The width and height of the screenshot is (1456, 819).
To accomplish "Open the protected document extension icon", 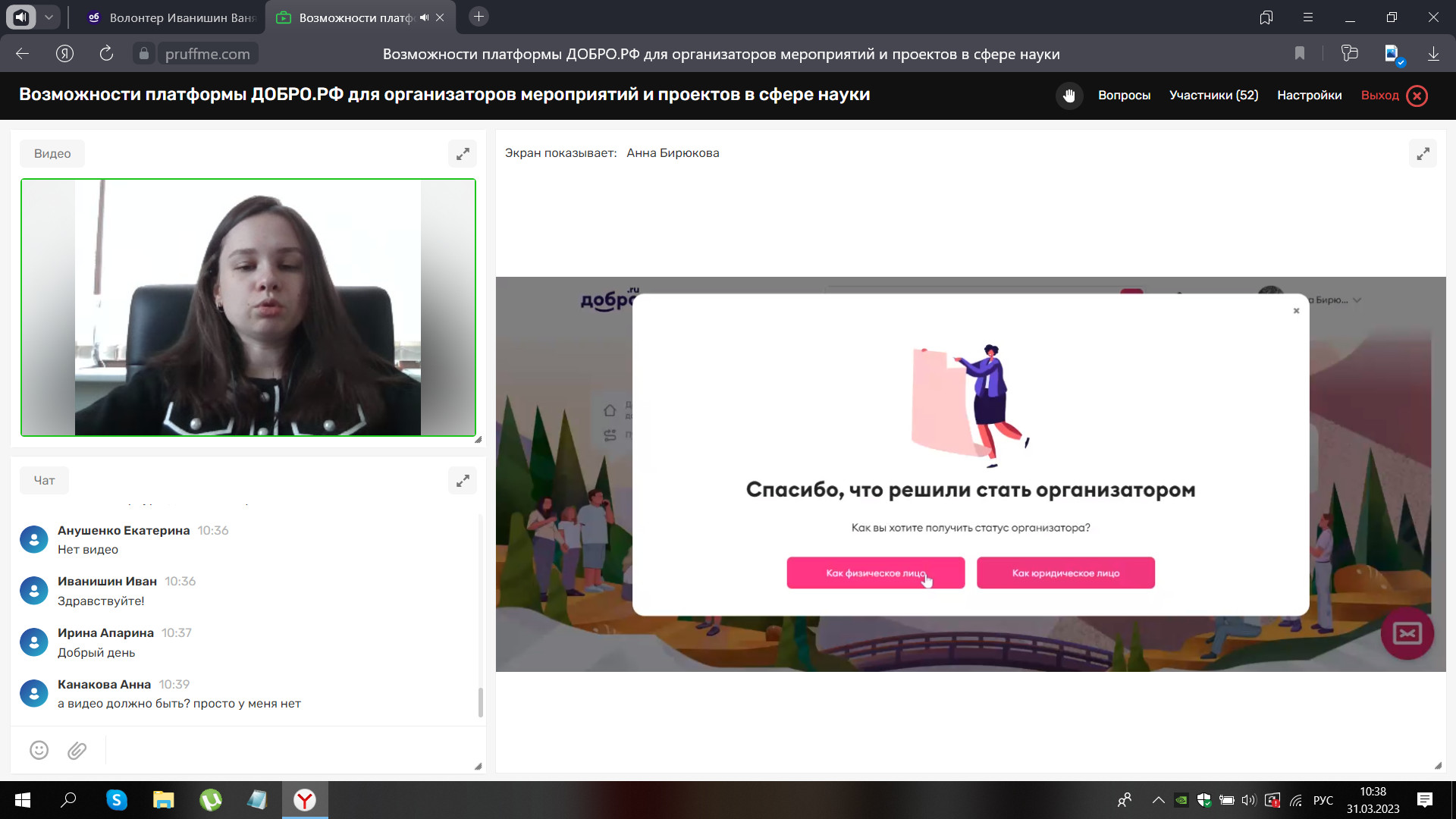I will click(x=1393, y=54).
